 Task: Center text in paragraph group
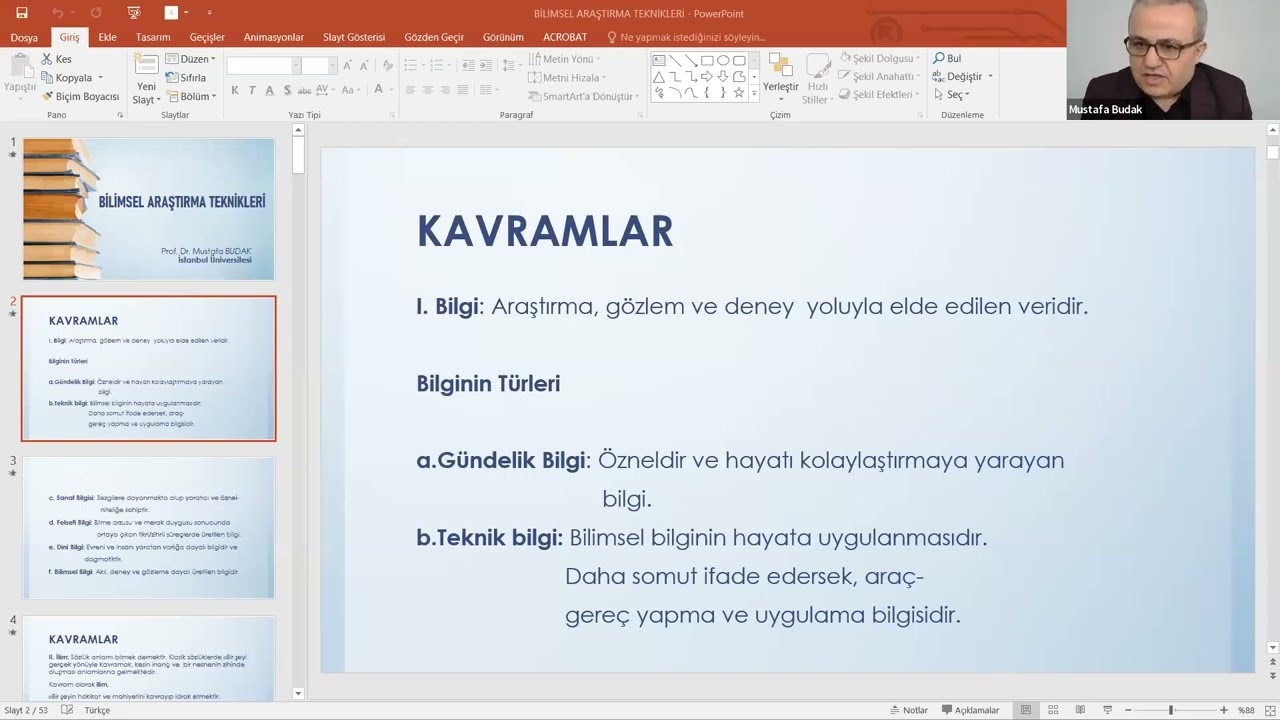[x=428, y=90]
